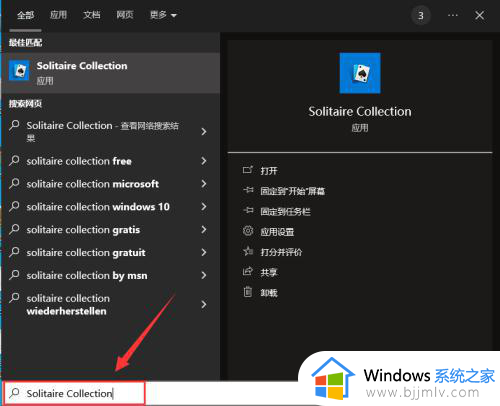Open Solitaire Collection best match result
The image size is (500, 406).
[111, 73]
